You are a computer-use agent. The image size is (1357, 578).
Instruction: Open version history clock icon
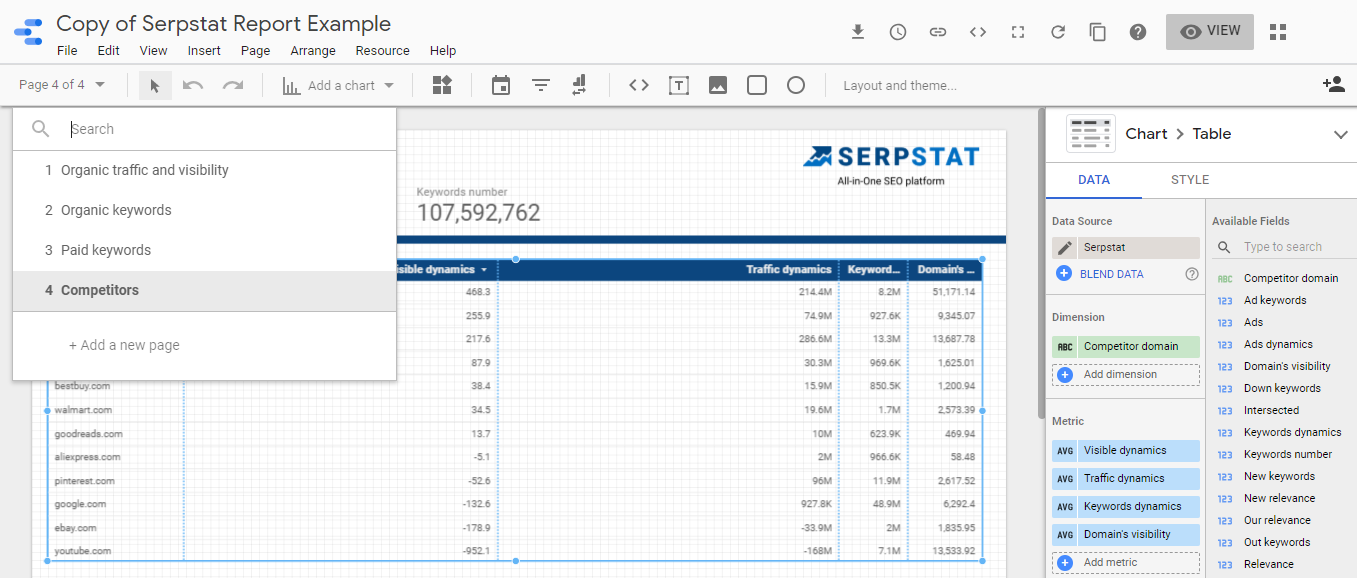tap(898, 32)
